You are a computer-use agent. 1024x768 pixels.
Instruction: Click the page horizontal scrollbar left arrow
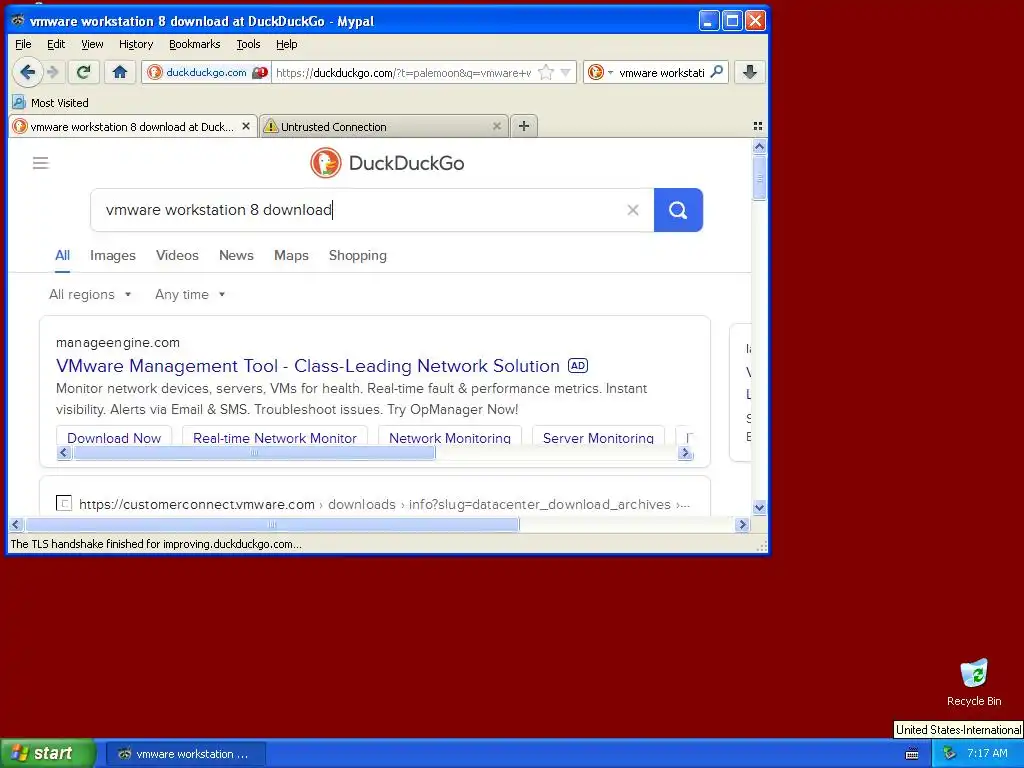pos(16,524)
